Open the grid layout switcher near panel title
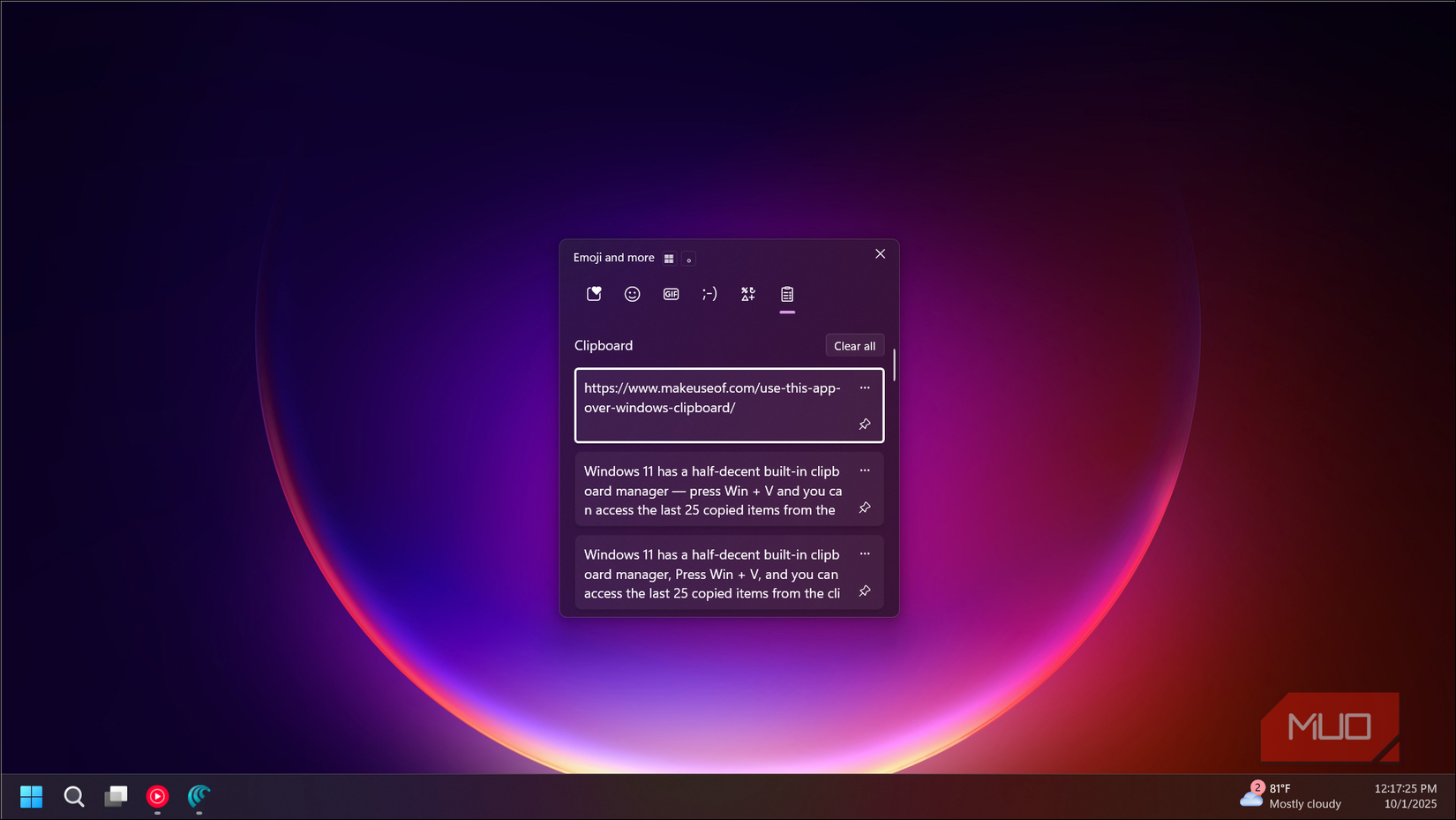Image resolution: width=1456 pixels, height=820 pixels. [x=669, y=258]
